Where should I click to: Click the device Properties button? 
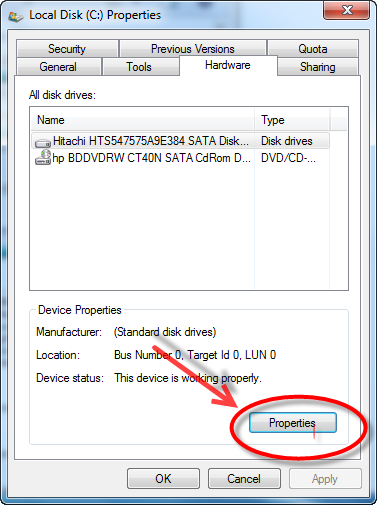[293, 423]
